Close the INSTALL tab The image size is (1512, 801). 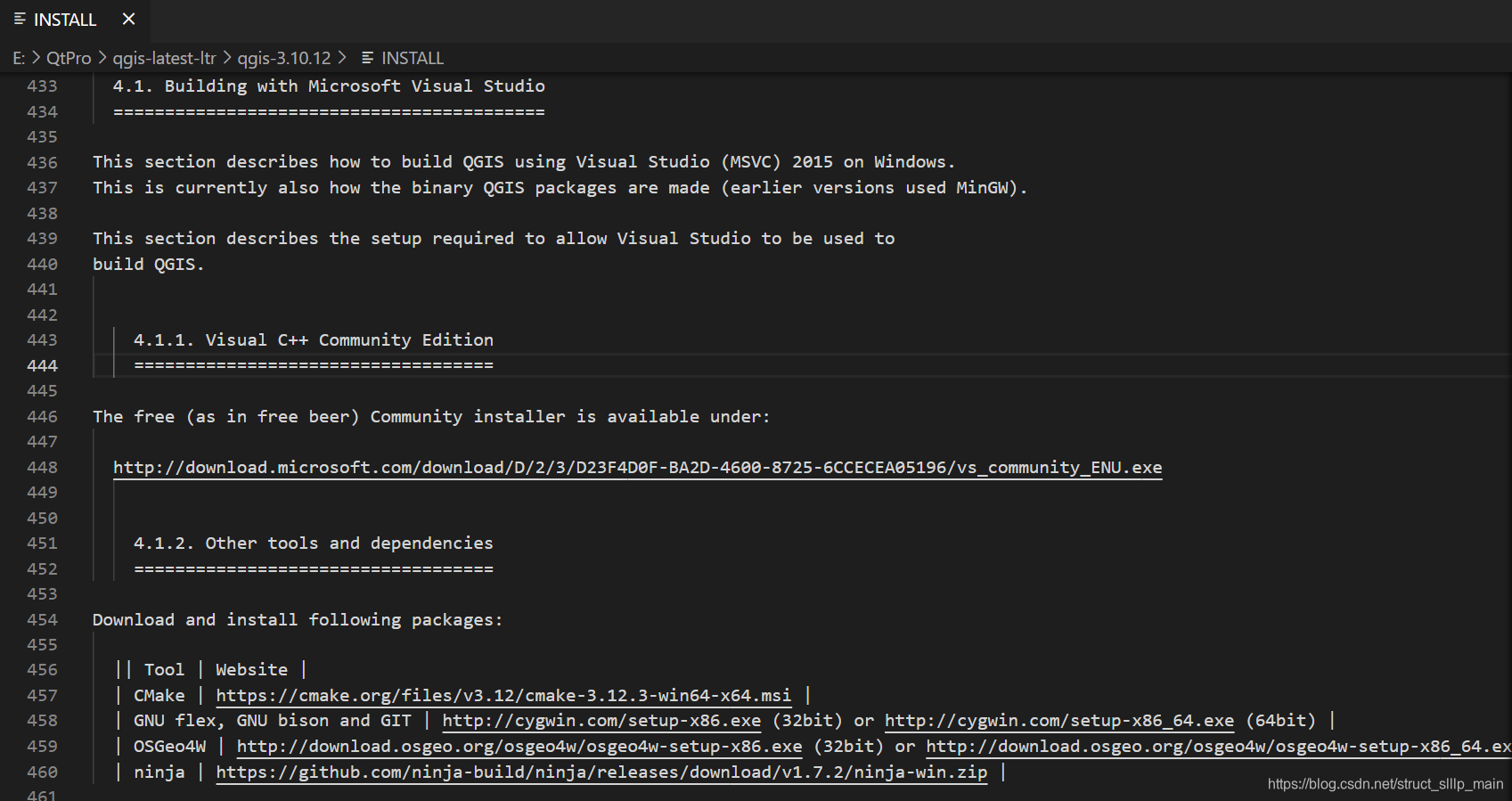pyautogui.click(x=128, y=19)
